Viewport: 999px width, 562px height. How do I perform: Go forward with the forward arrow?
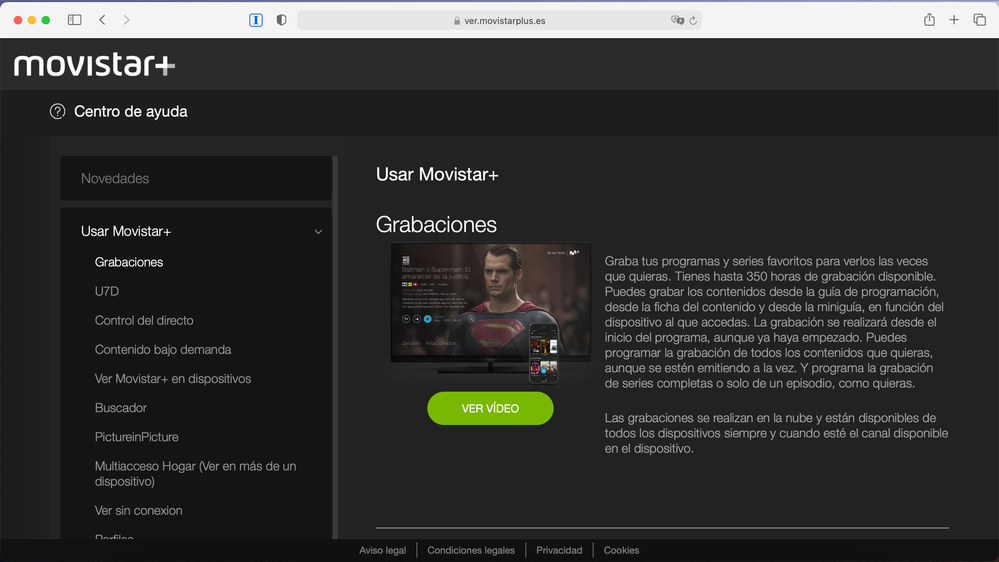[x=126, y=20]
